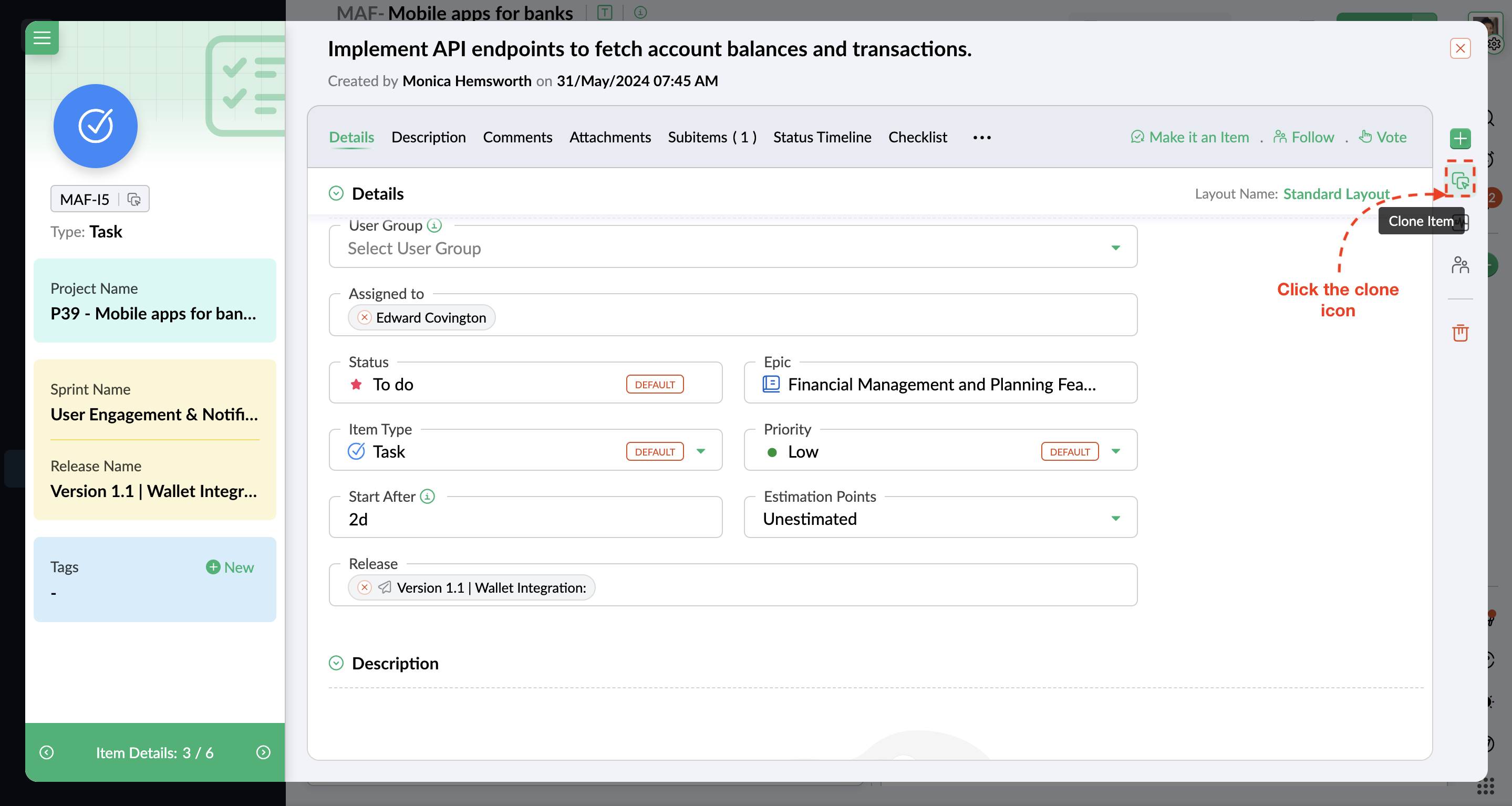The width and height of the screenshot is (1512, 806).
Task: Delete item with the trash icon
Action: tap(1460, 333)
